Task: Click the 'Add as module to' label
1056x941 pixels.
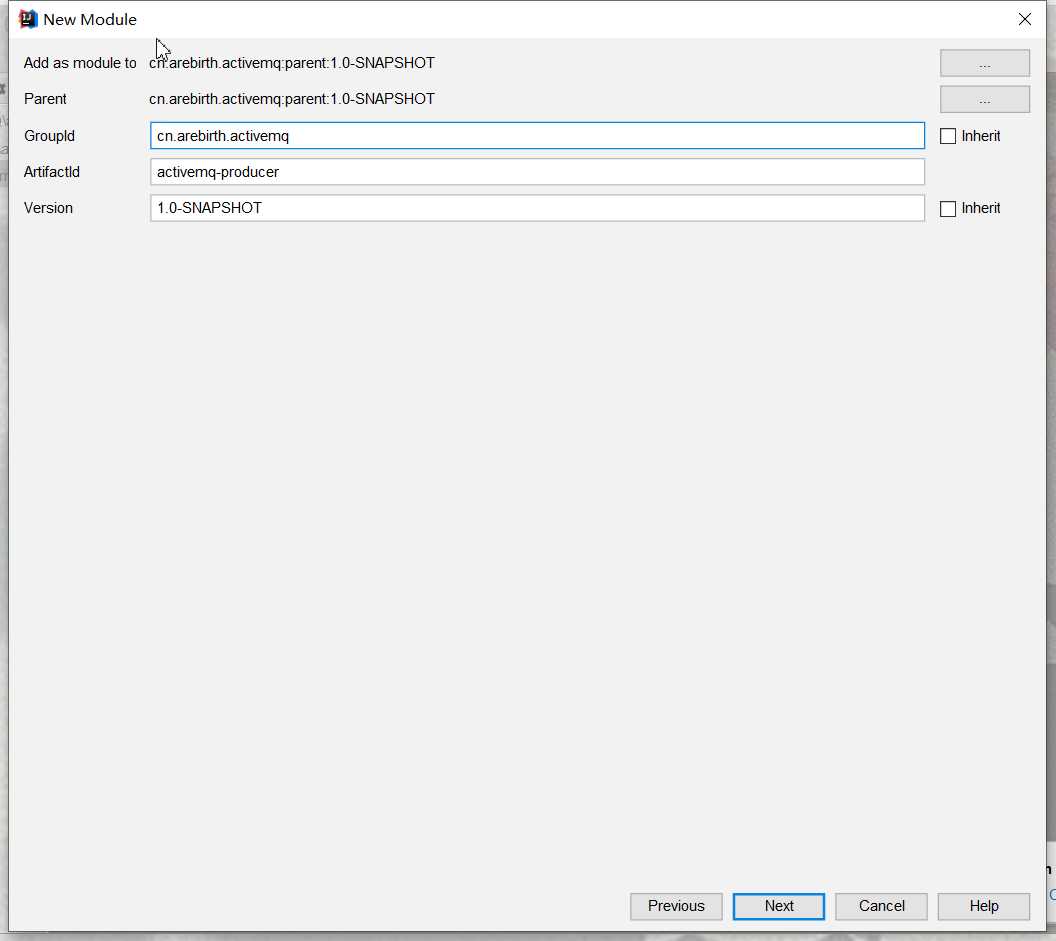Action: point(80,63)
